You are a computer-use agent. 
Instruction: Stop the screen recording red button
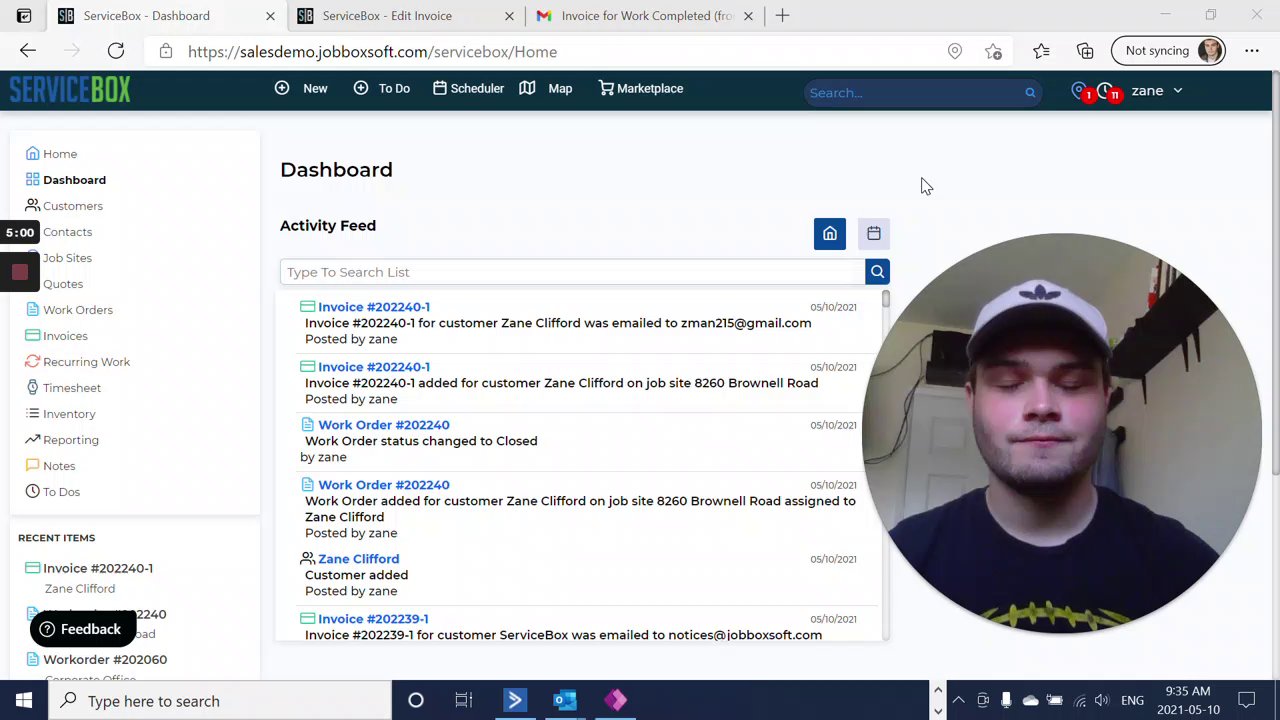click(x=19, y=272)
